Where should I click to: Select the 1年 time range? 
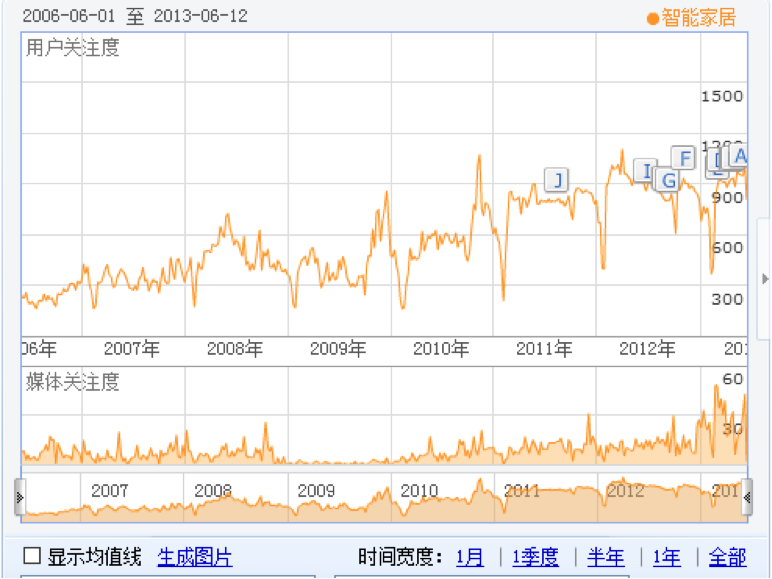(667, 557)
